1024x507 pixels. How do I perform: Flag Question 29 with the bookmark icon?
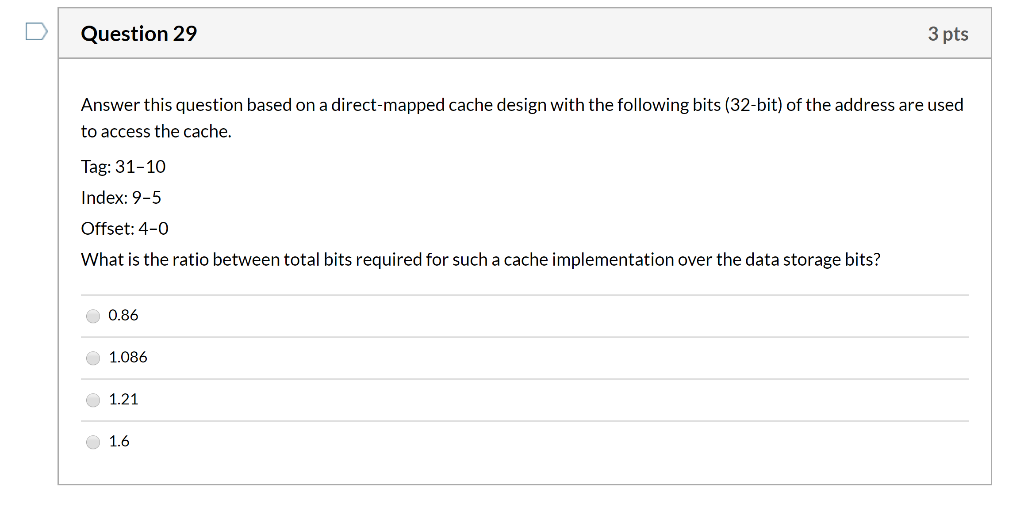pos(37,31)
